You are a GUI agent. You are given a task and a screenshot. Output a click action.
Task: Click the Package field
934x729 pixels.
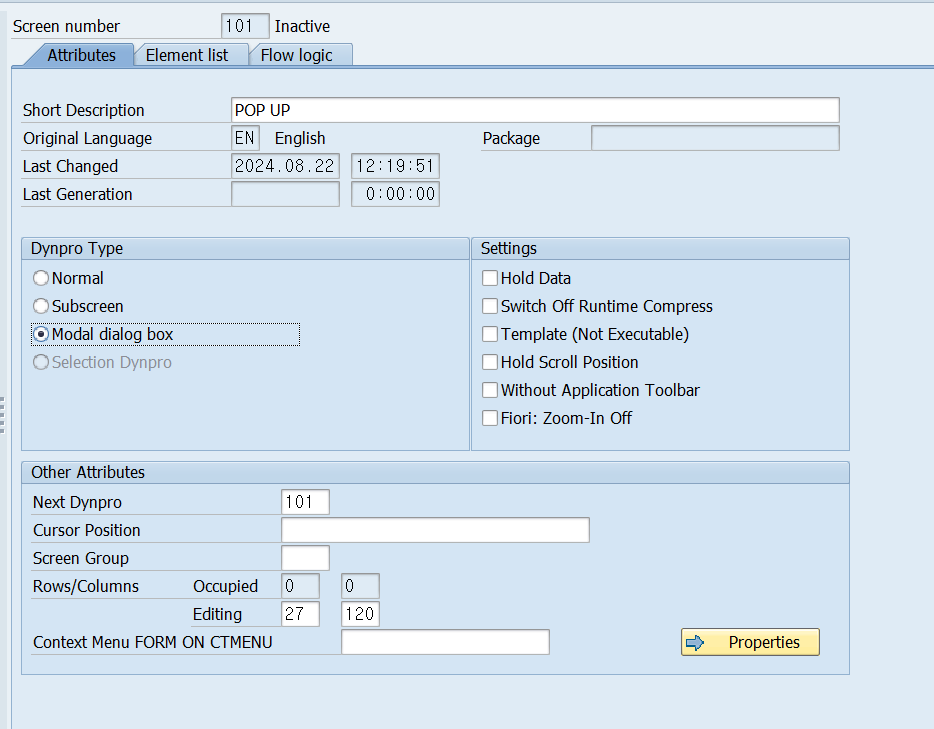[715, 138]
